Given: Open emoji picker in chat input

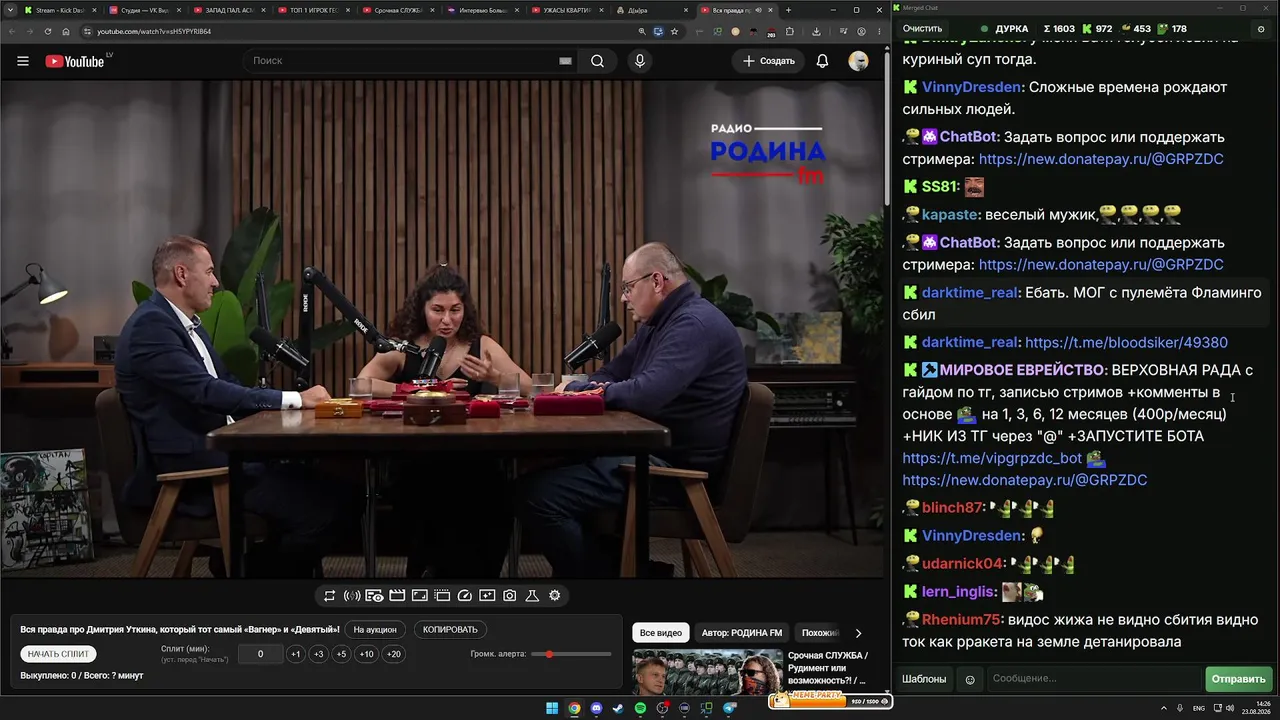Looking at the screenshot, I should tap(969, 679).
